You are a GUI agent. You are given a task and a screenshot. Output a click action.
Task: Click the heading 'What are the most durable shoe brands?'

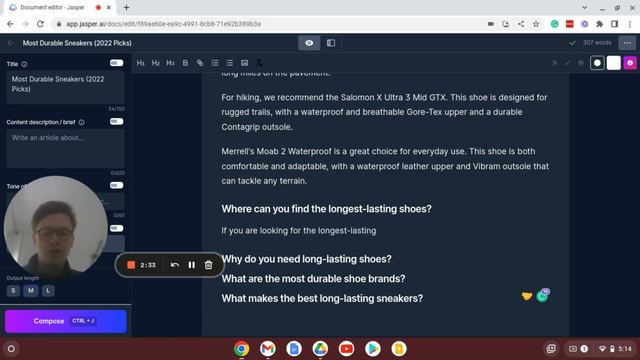pos(313,279)
